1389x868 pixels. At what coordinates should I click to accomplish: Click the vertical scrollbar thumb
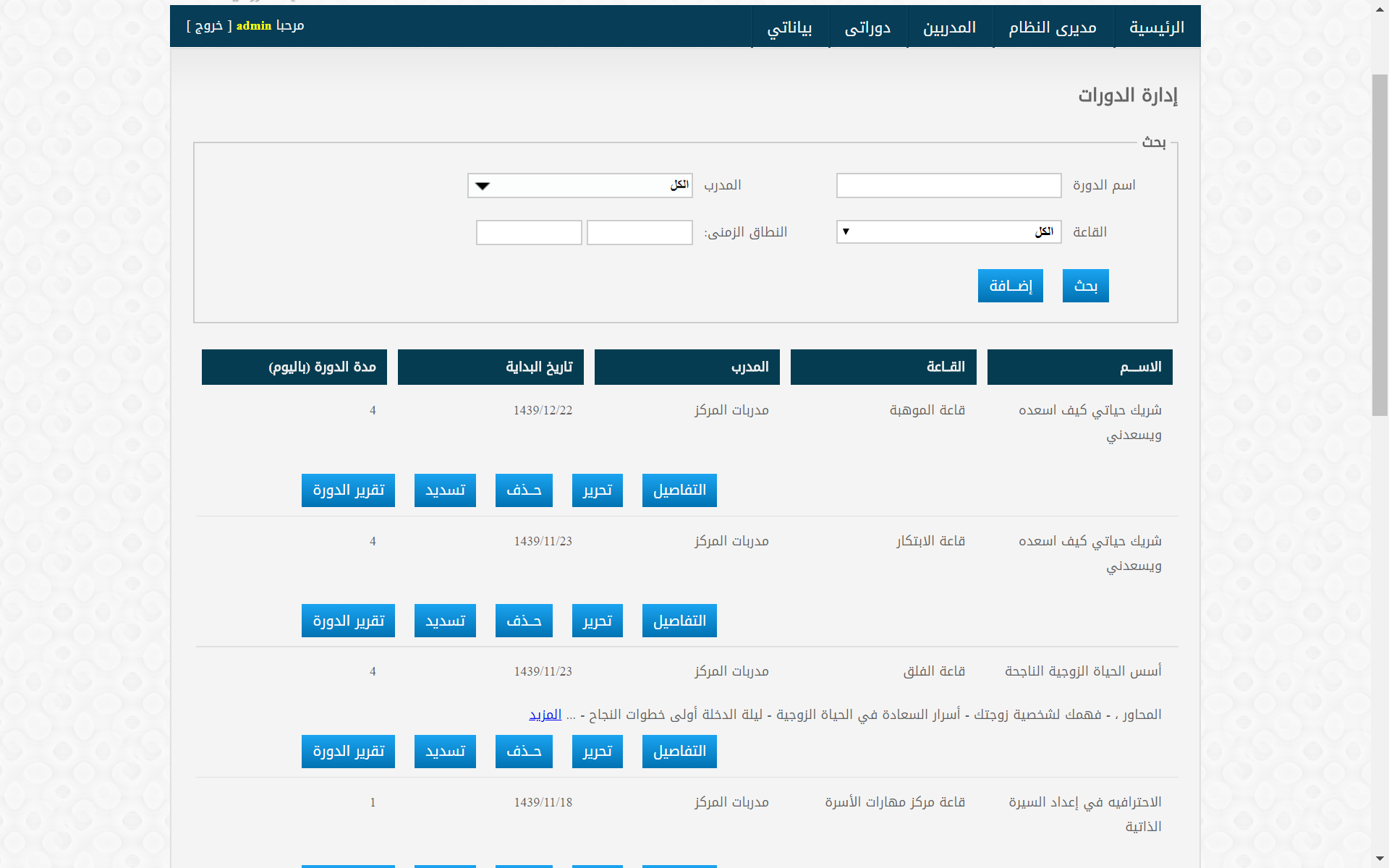pos(1380,244)
